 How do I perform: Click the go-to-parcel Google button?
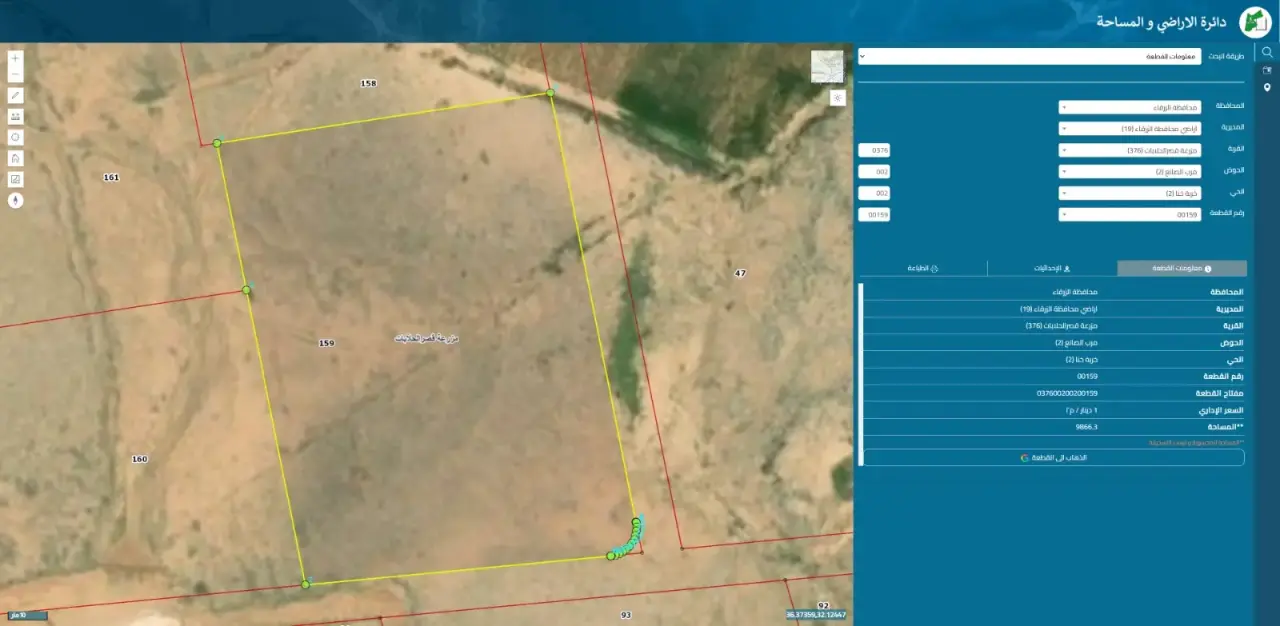coord(1054,457)
